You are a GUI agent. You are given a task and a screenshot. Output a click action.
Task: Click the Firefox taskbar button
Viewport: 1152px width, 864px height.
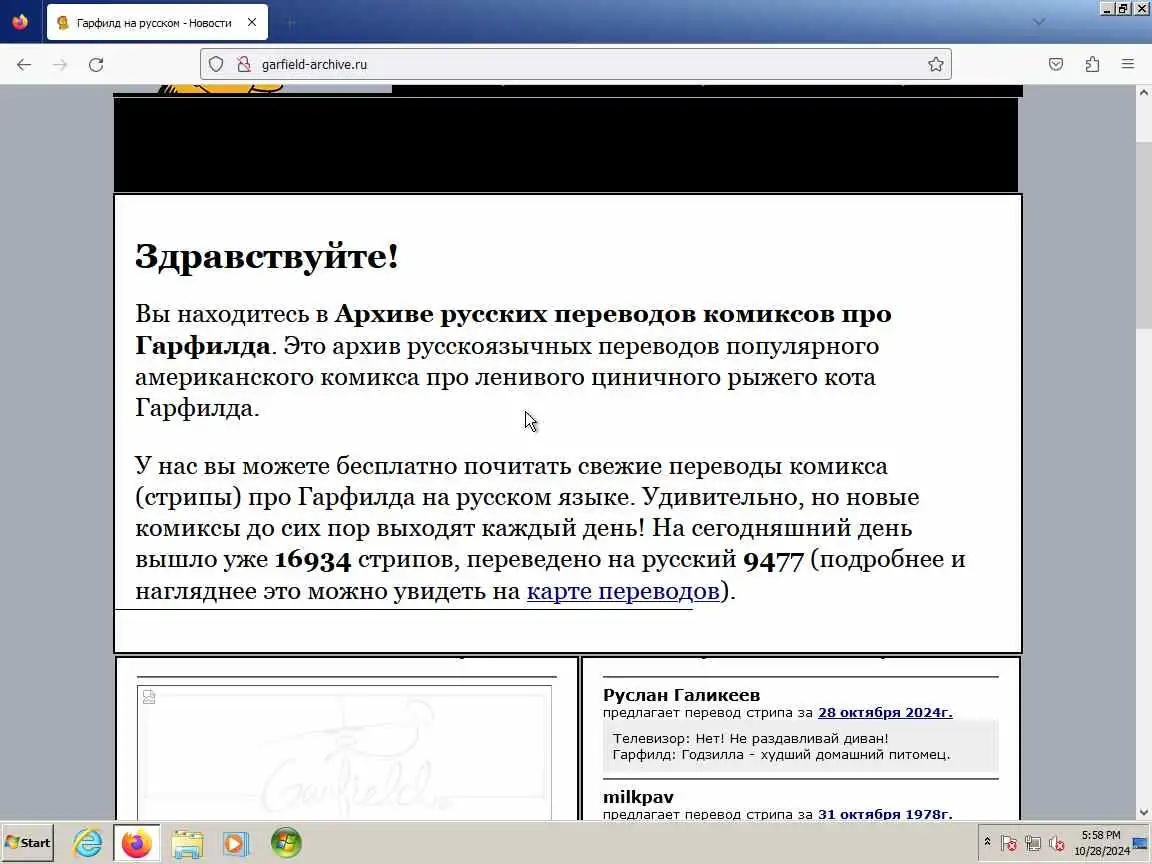point(137,843)
